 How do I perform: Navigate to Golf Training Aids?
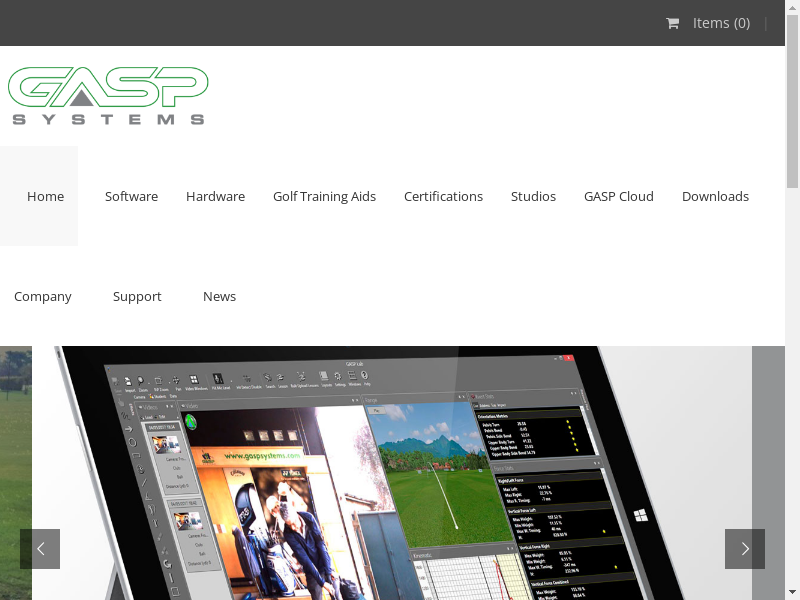(x=324, y=196)
